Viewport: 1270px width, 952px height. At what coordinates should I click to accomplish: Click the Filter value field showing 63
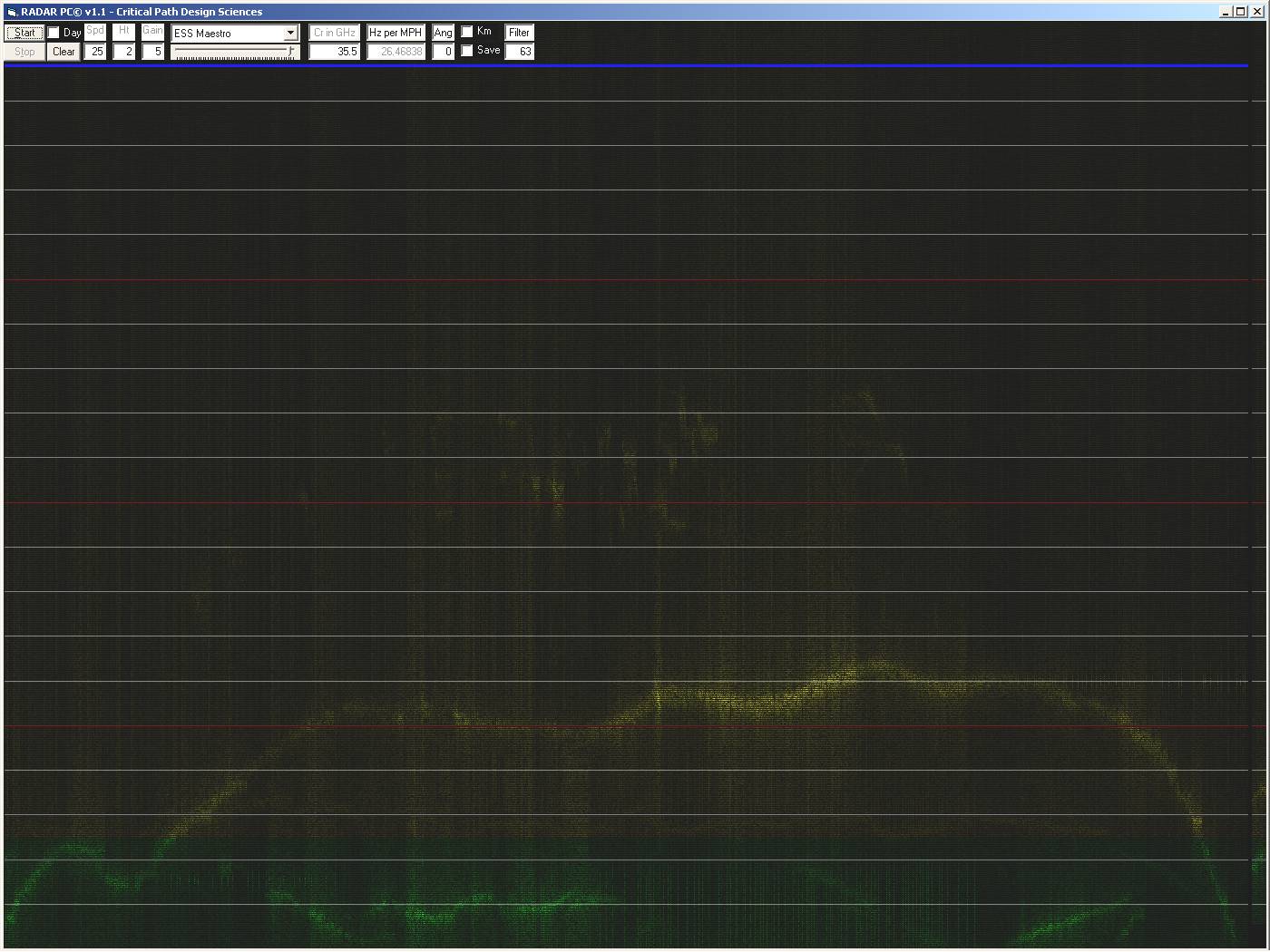[520, 52]
